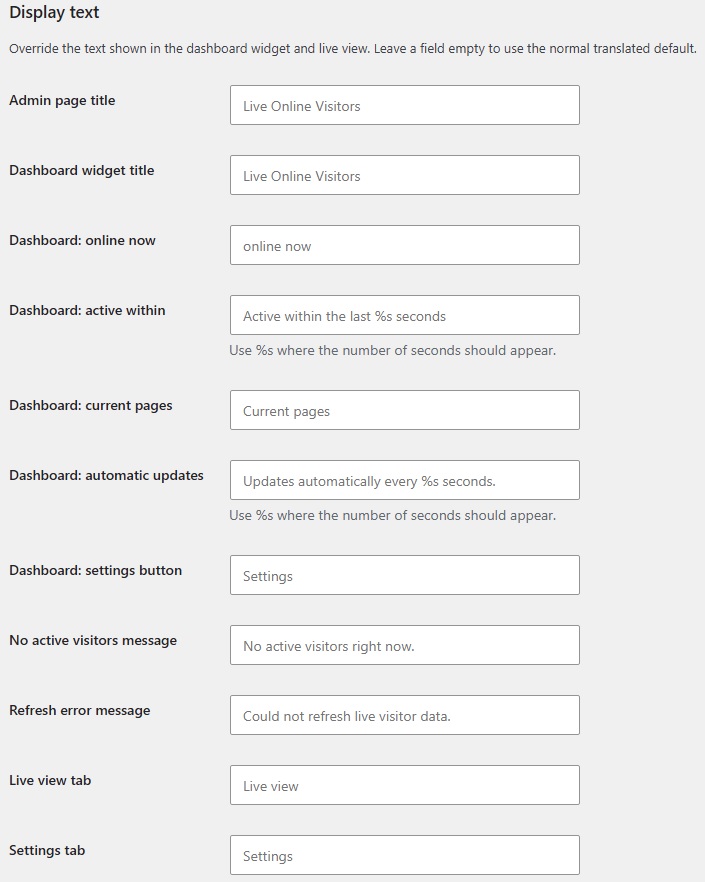Click the 'Dashboard: online now' label

(x=82, y=240)
